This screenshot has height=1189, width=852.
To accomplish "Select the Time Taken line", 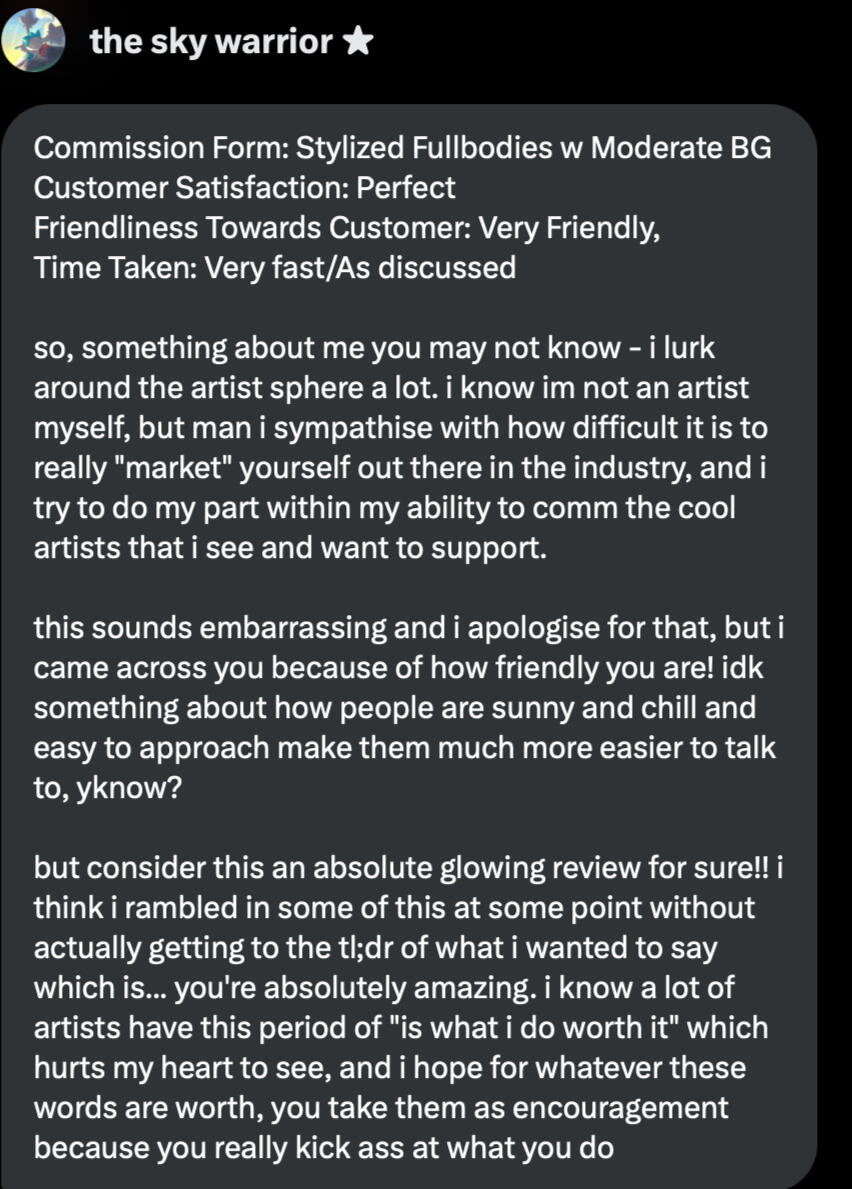I will 274,267.
